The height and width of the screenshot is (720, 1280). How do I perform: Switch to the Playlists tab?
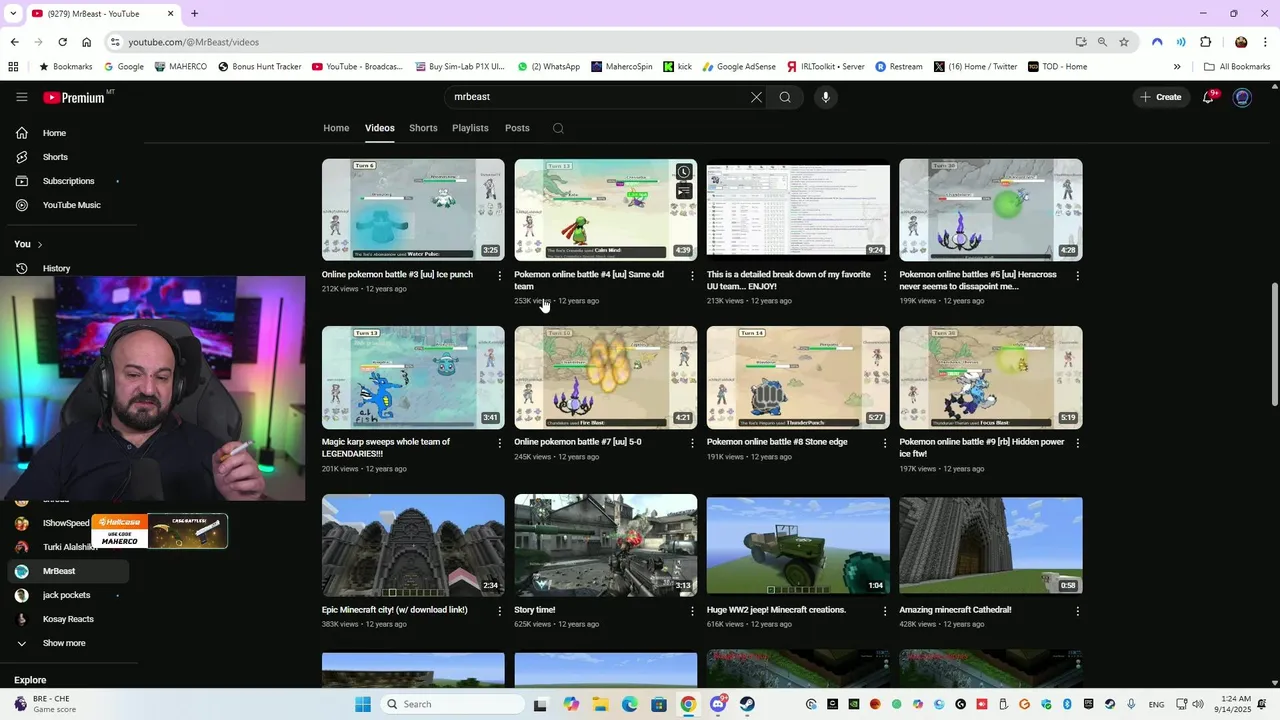(x=470, y=128)
